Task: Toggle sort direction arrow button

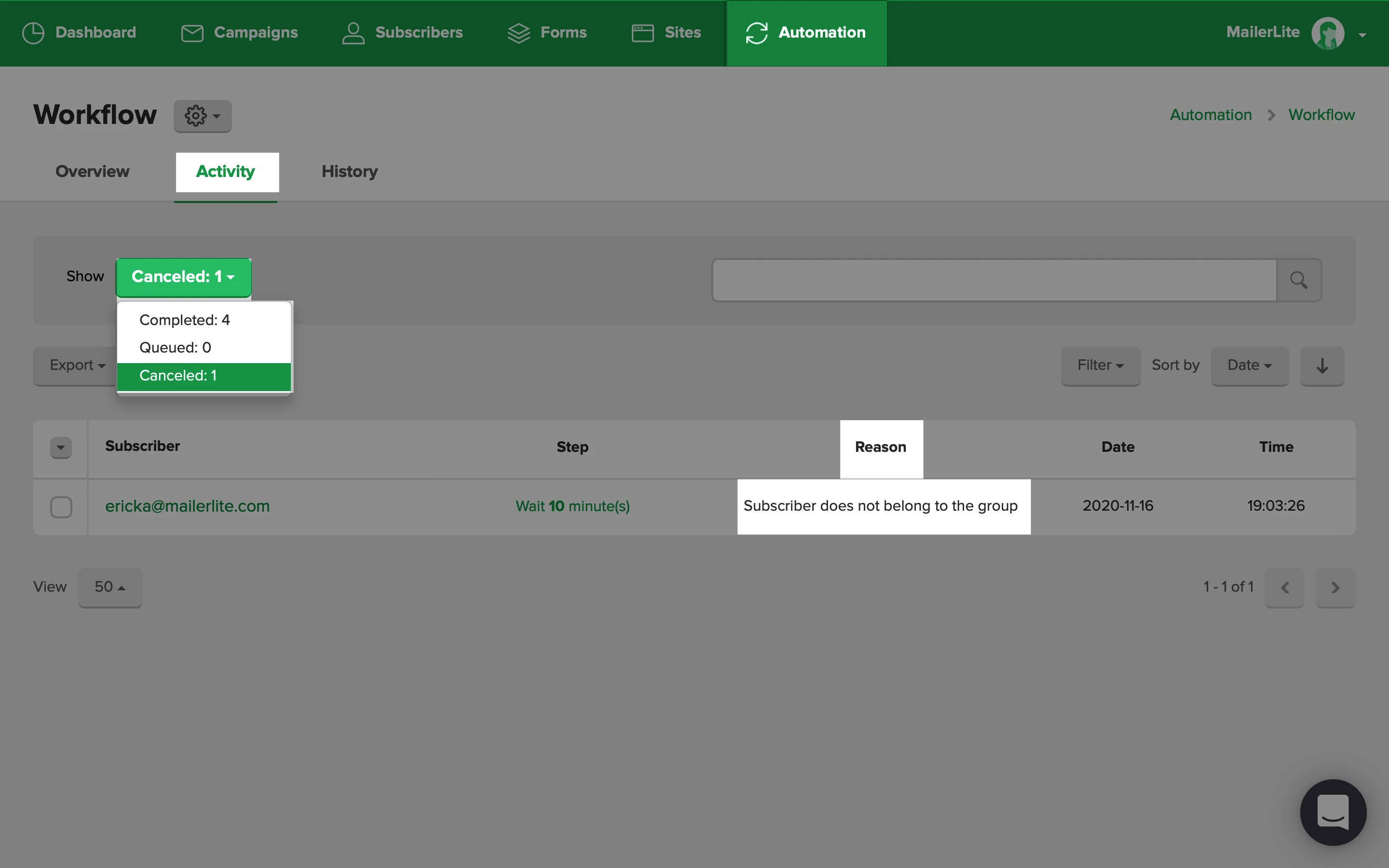Action: click(1322, 366)
